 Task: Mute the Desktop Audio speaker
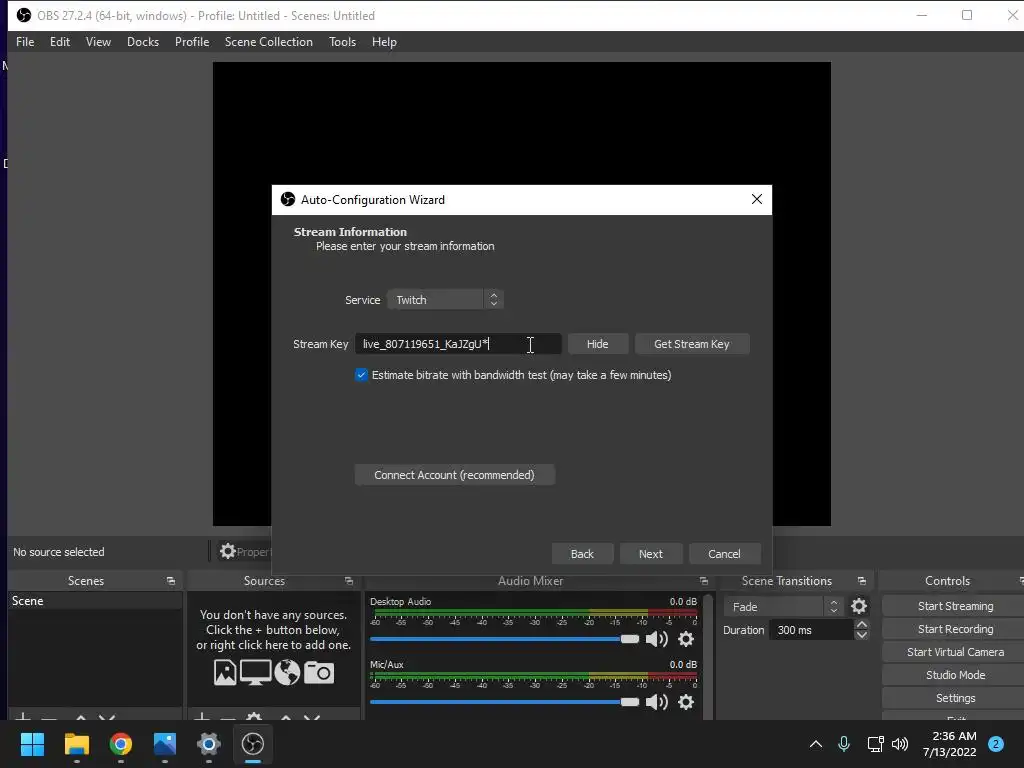coord(656,639)
